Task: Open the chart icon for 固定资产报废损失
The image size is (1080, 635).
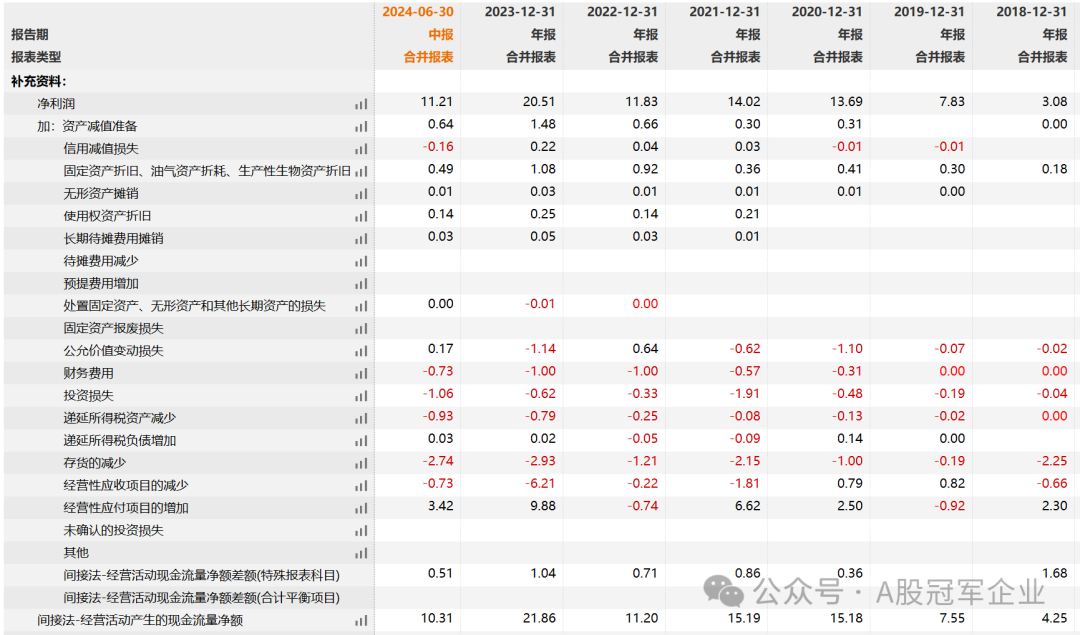Action: click(361, 329)
